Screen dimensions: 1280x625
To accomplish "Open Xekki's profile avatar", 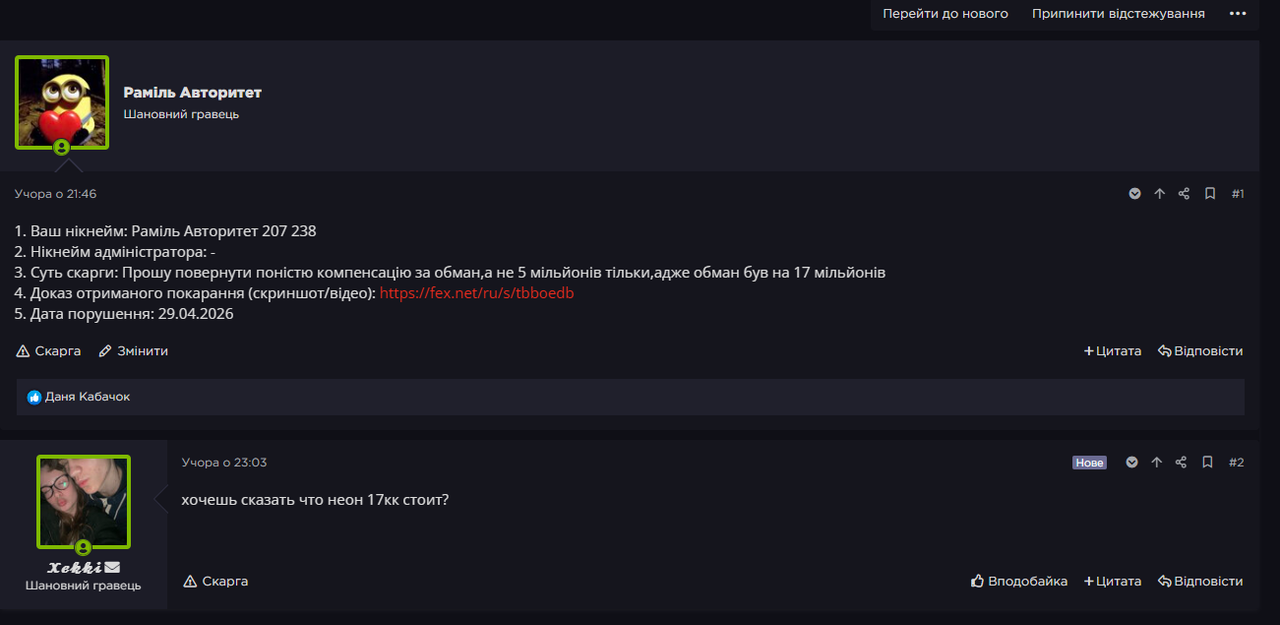I will 84,502.
